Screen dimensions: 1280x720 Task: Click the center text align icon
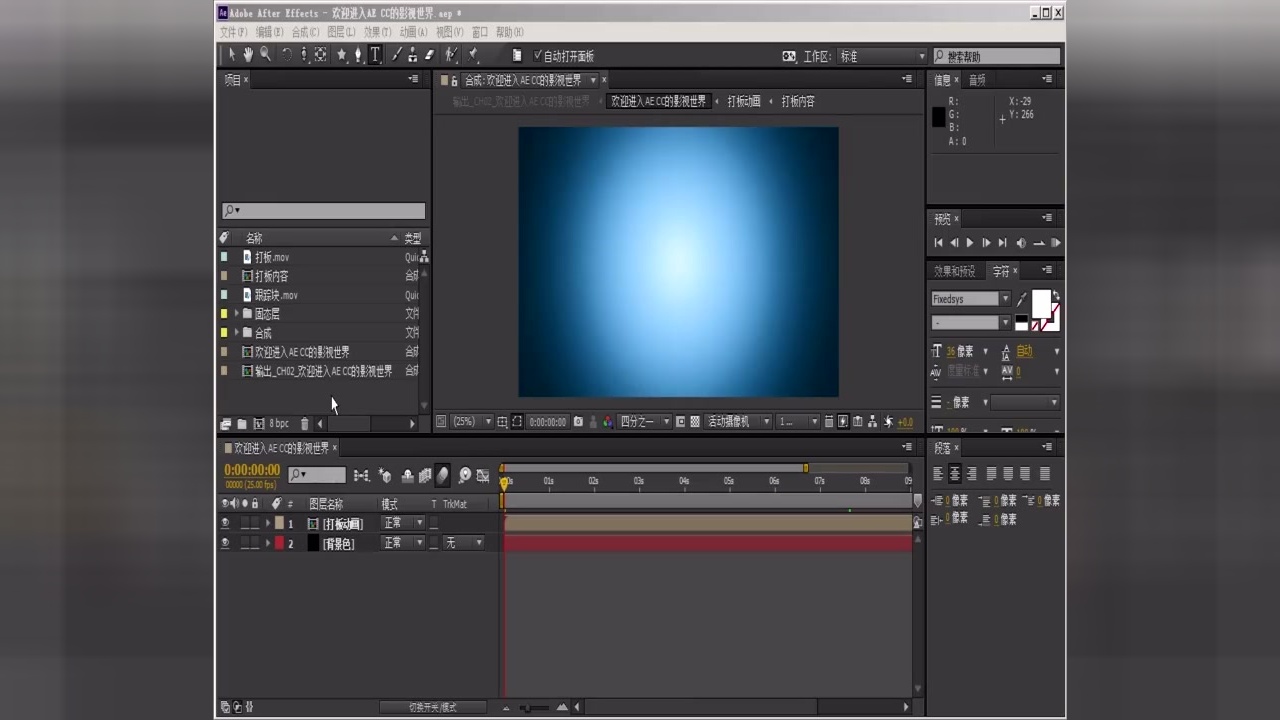coord(955,474)
